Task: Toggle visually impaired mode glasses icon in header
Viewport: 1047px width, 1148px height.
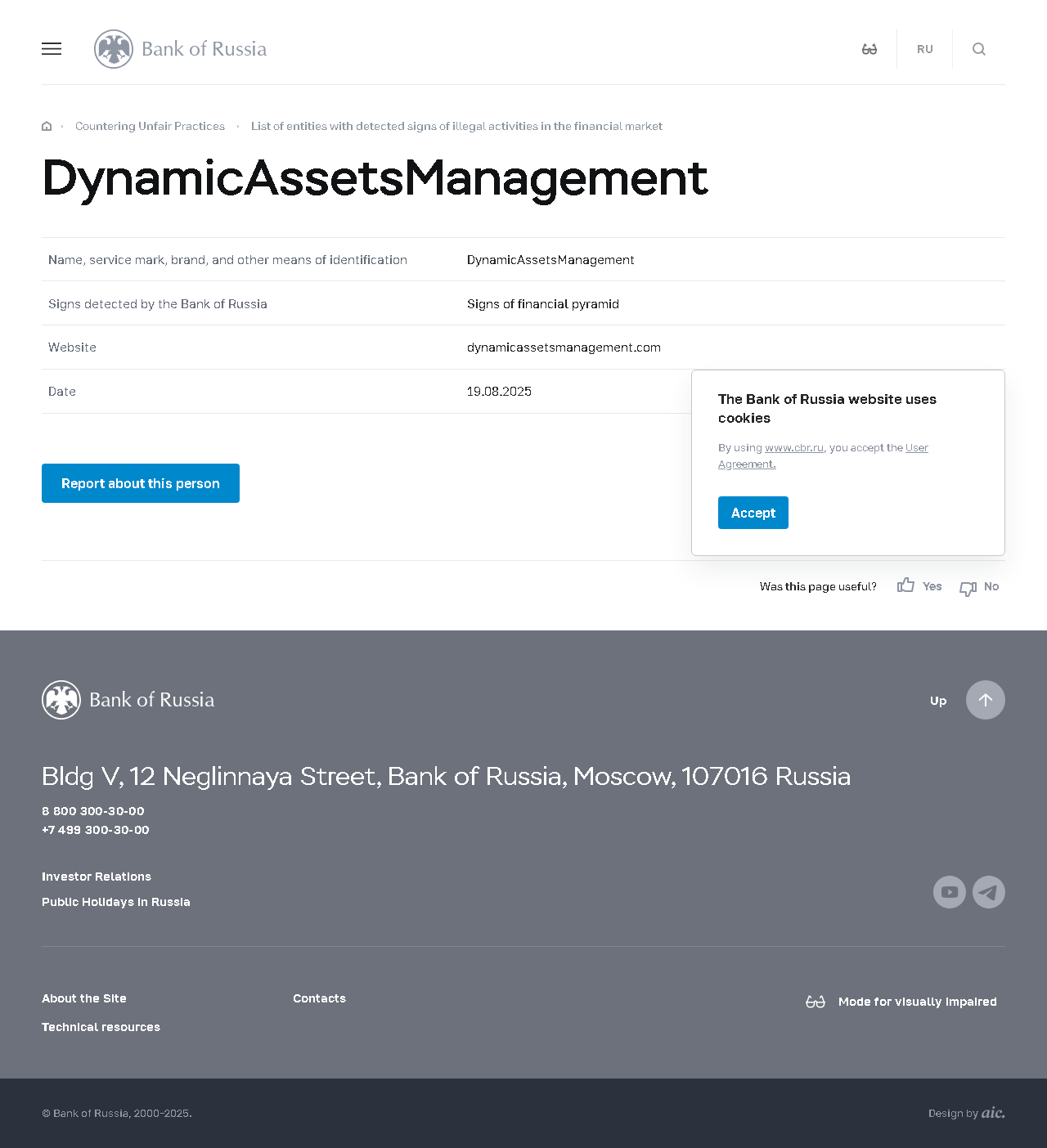Action: [870, 49]
